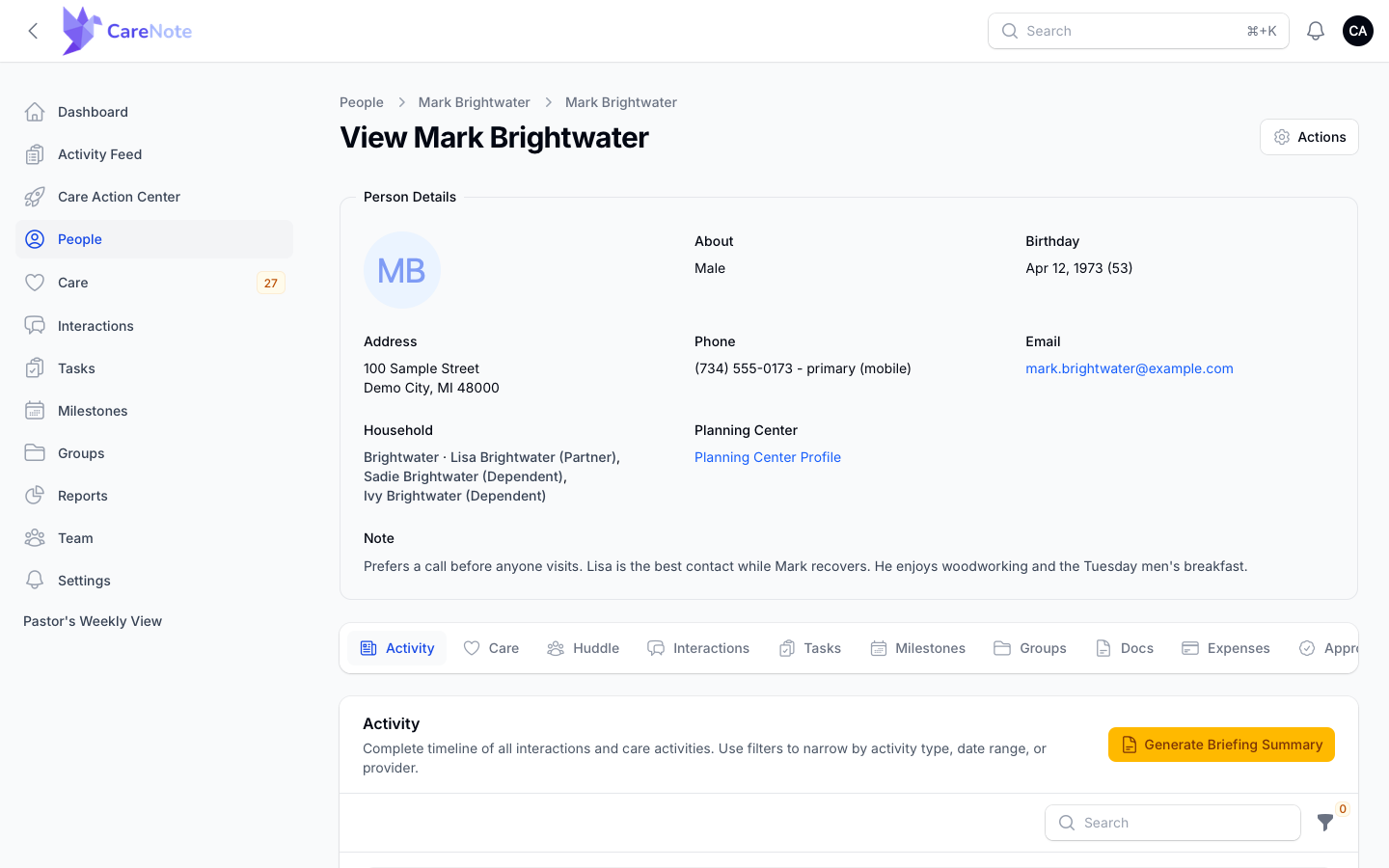Switch to the Activity tab
This screenshot has width=1389, height=868.
pos(397,648)
